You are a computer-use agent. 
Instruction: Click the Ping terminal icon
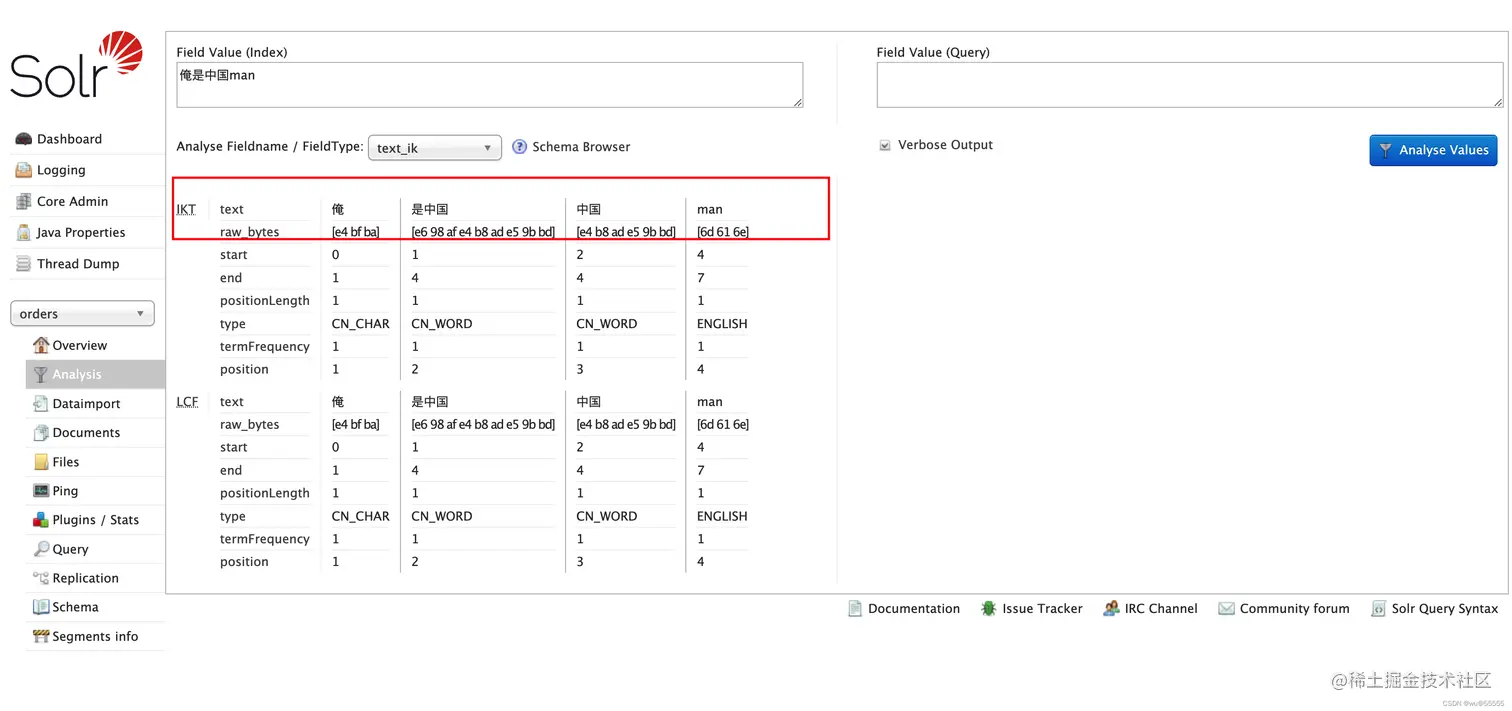pos(41,491)
